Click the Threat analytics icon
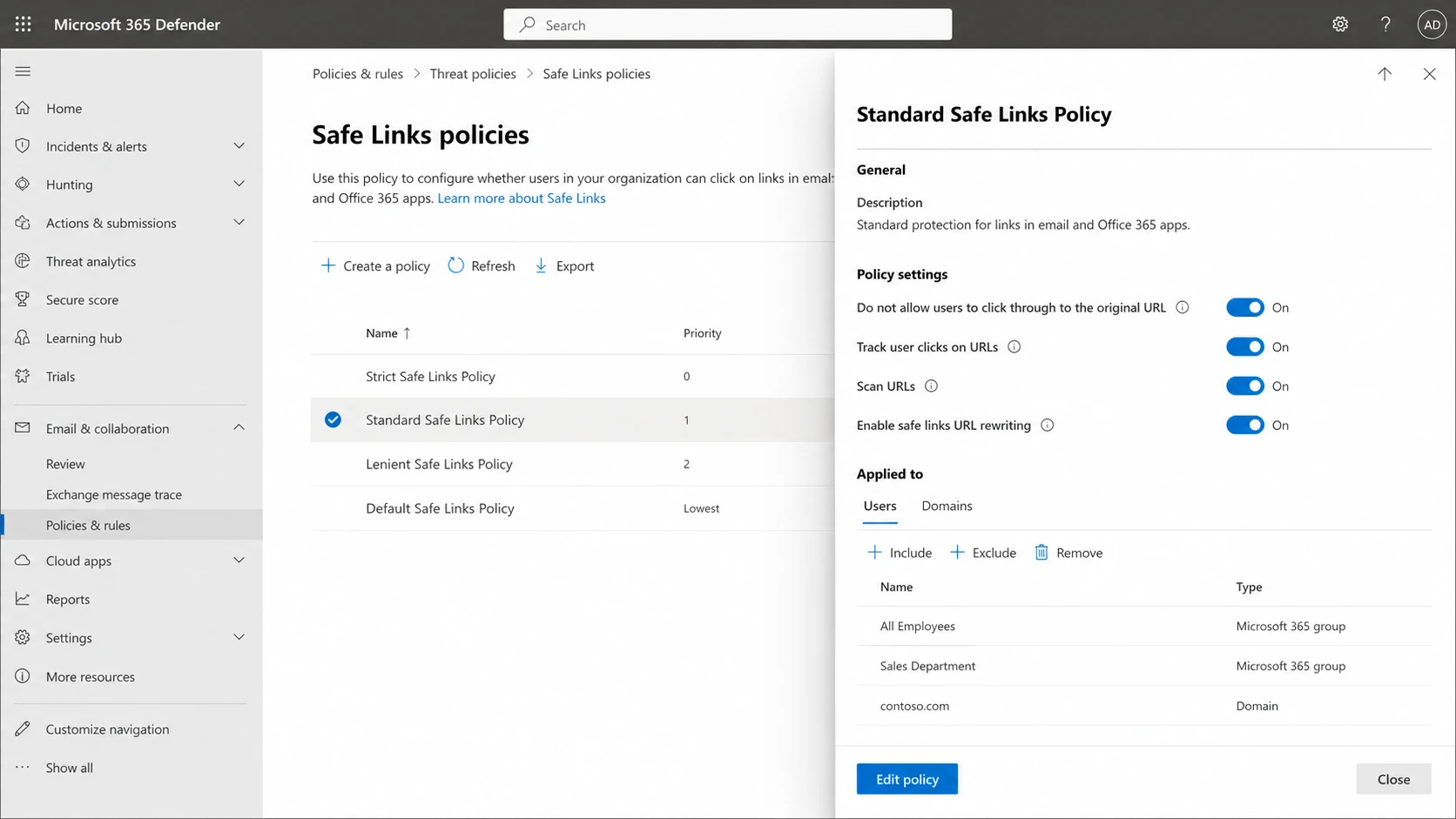This screenshot has height=819, width=1456. click(23, 261)
